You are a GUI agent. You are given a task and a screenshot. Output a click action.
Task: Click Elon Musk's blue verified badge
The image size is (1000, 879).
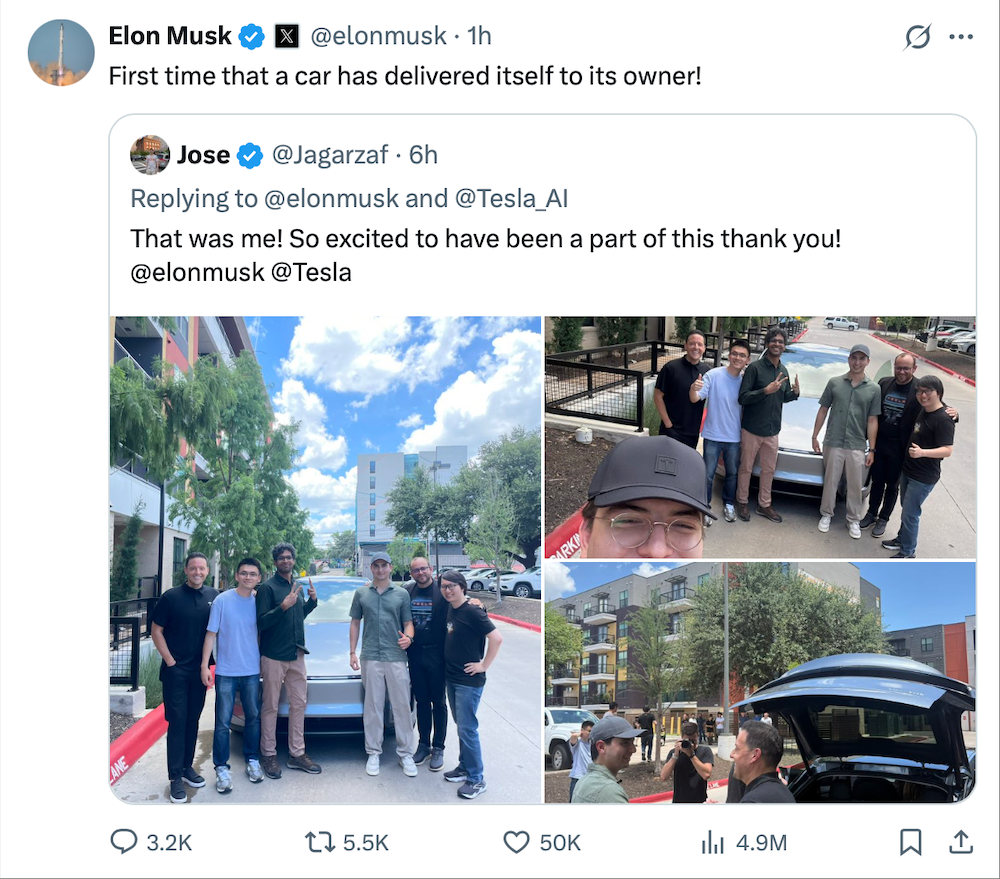click(x=251, y=36)
